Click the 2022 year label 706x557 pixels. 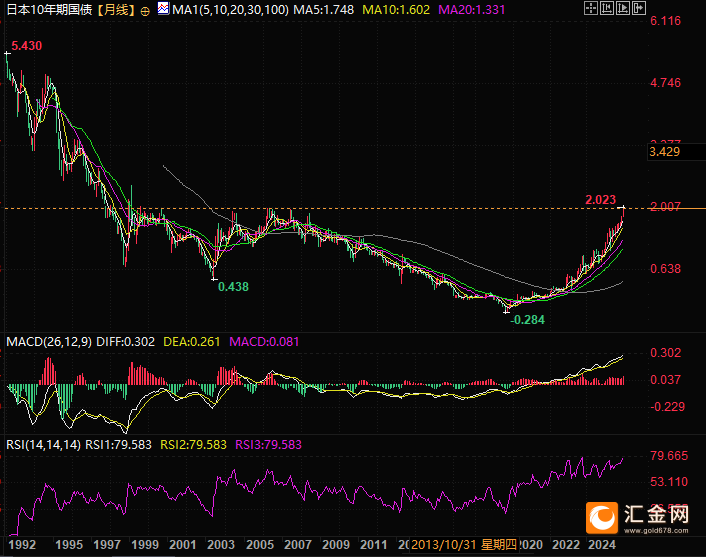coord(566,545)
